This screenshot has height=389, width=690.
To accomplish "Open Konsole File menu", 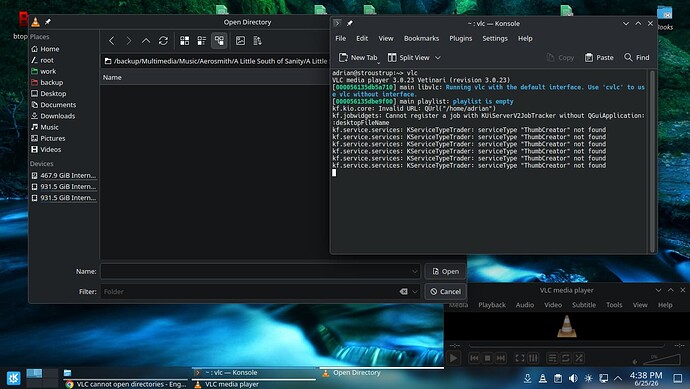I will (x=341, y=38).
